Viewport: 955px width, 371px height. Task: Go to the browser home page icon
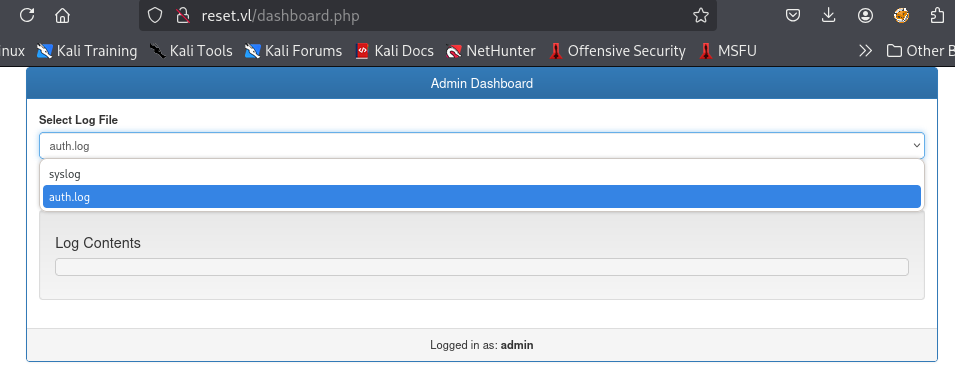pyautogui.click(x=62, y=15)
